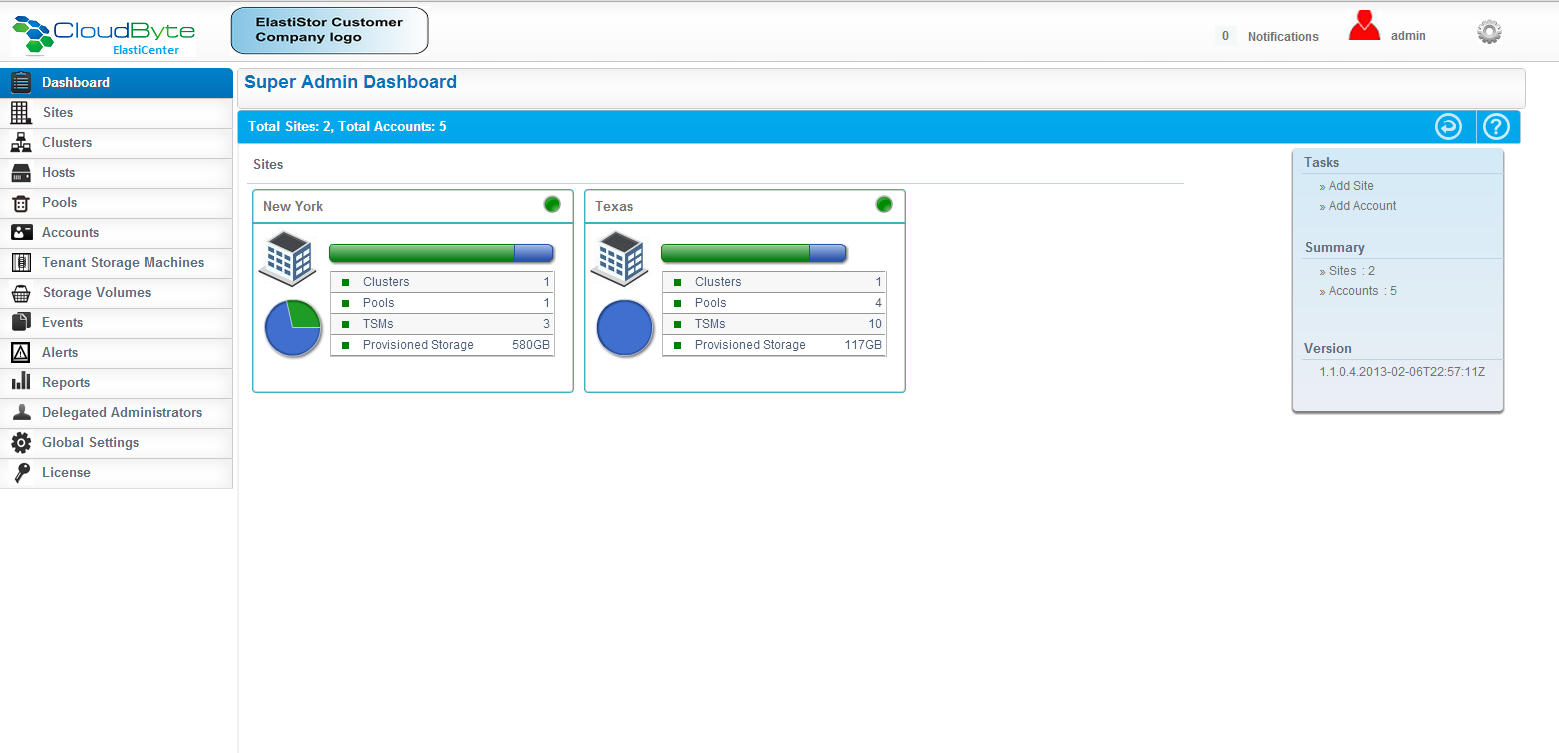1559x753 pixels.
Task: Open Tenant Storage Machines in sidebar
Action: coord(122,263)
